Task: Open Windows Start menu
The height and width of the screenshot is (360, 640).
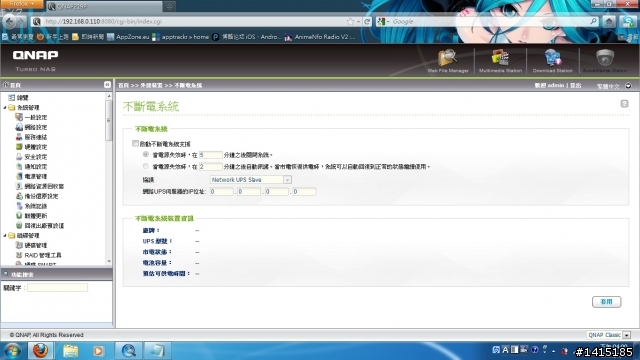Action: point(12,351)
